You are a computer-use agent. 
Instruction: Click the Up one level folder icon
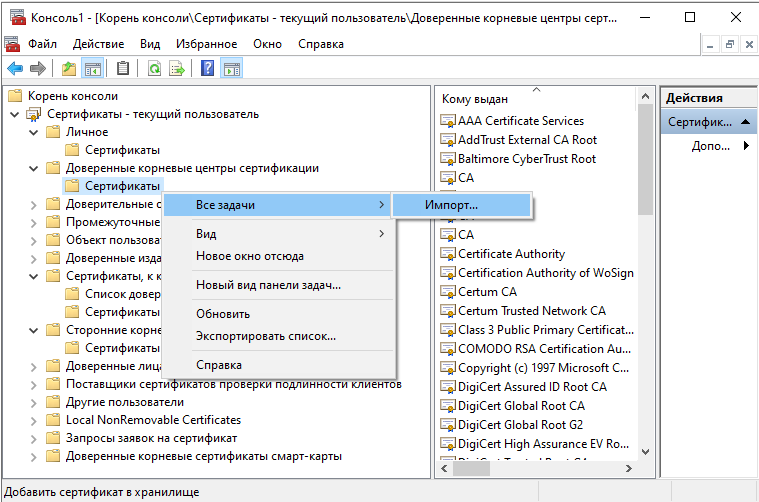(x=68, y=68)
